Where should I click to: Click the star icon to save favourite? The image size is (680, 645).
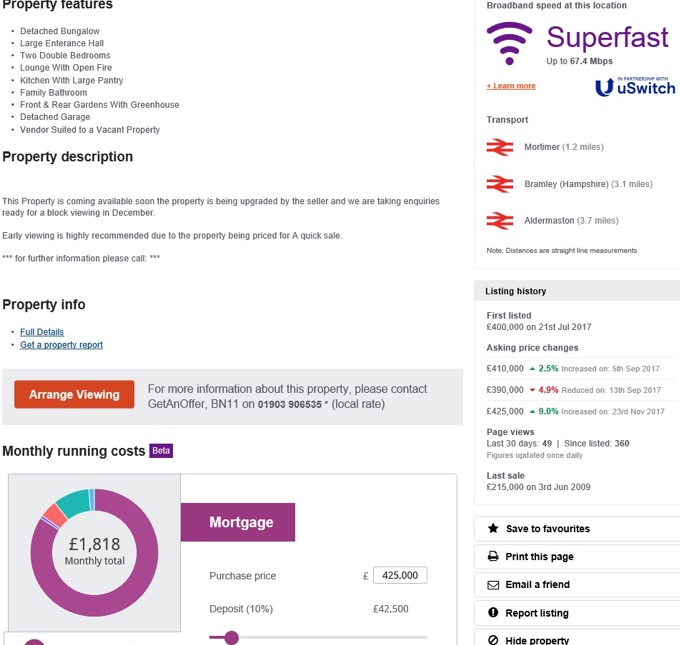tap(493, 528)
